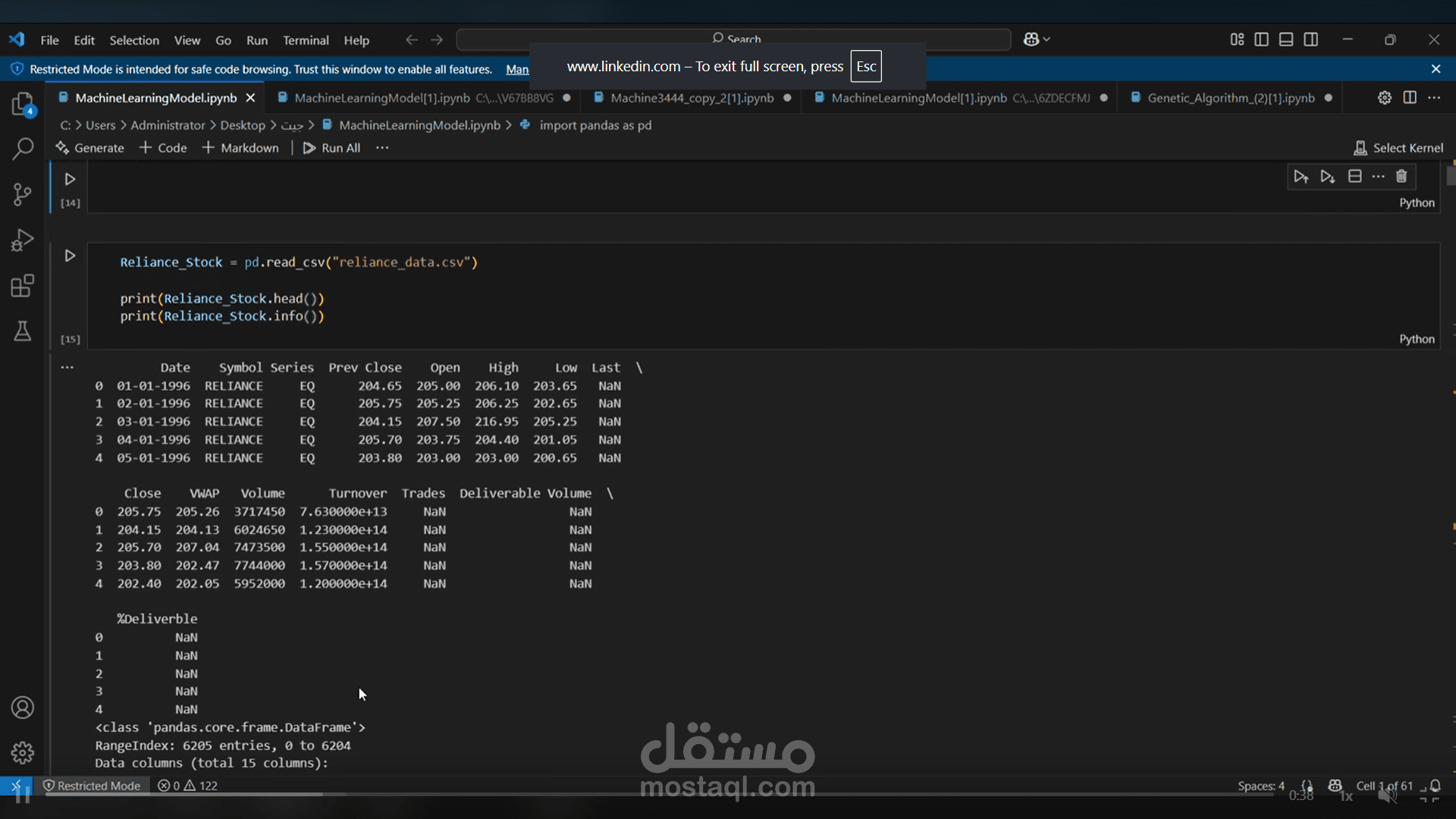Screen dimensions: 1456x819
Task: Open Run and Debug view
Action: (x=23, y=240)
